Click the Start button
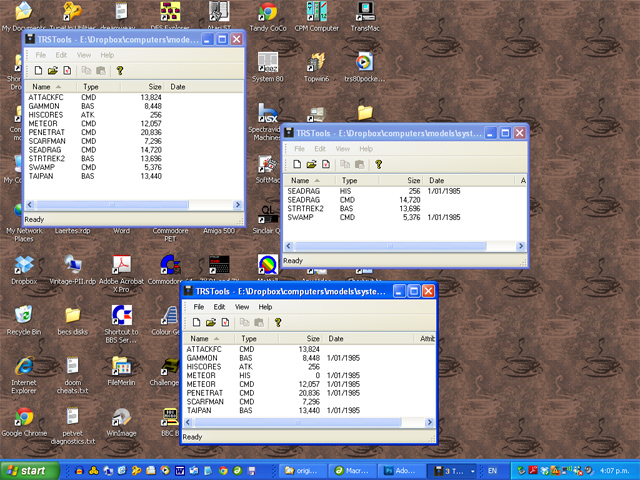640x480 pixels. click(30, 471)
